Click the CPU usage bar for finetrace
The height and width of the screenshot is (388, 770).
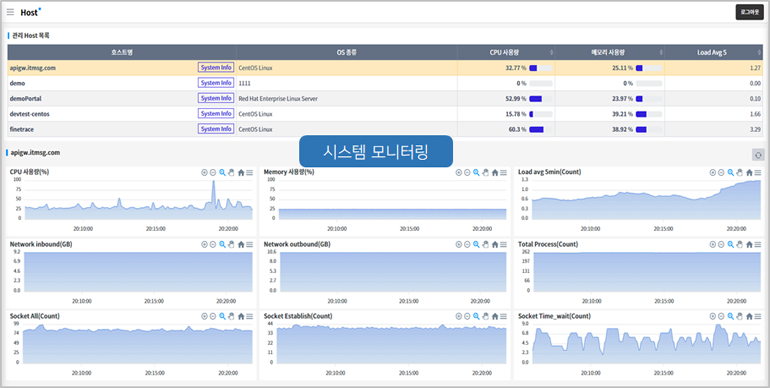[x=541, y=129]
